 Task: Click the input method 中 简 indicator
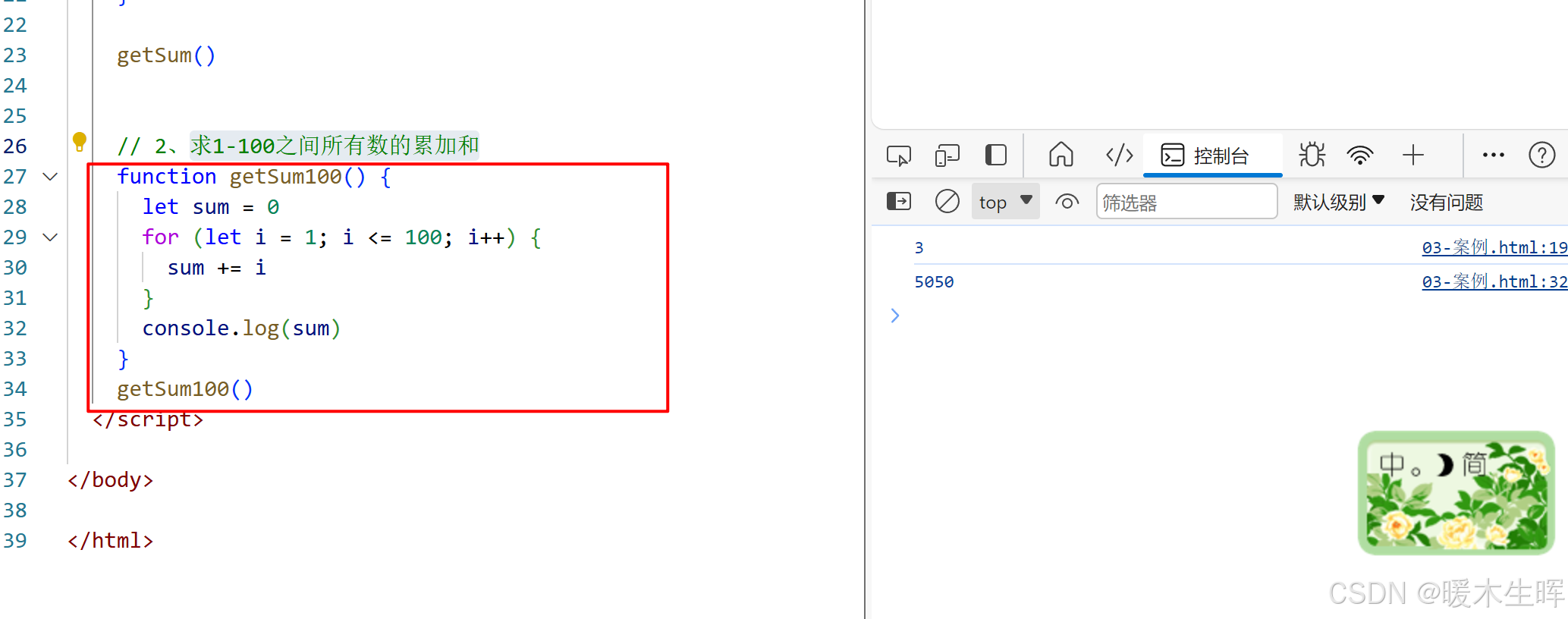[1456, 493]
